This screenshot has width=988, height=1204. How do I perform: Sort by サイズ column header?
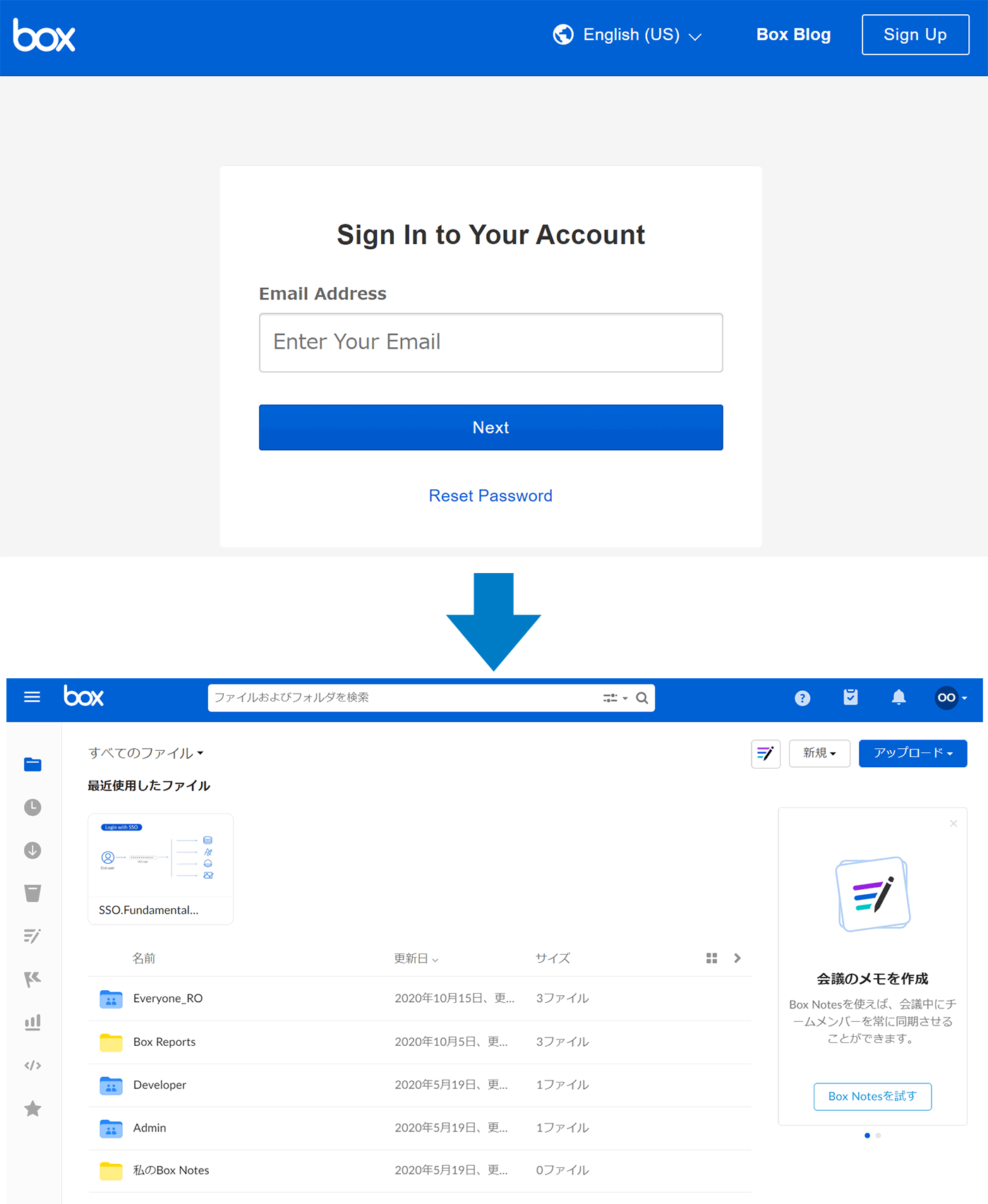pyautogui.click(x=553, y=958)
